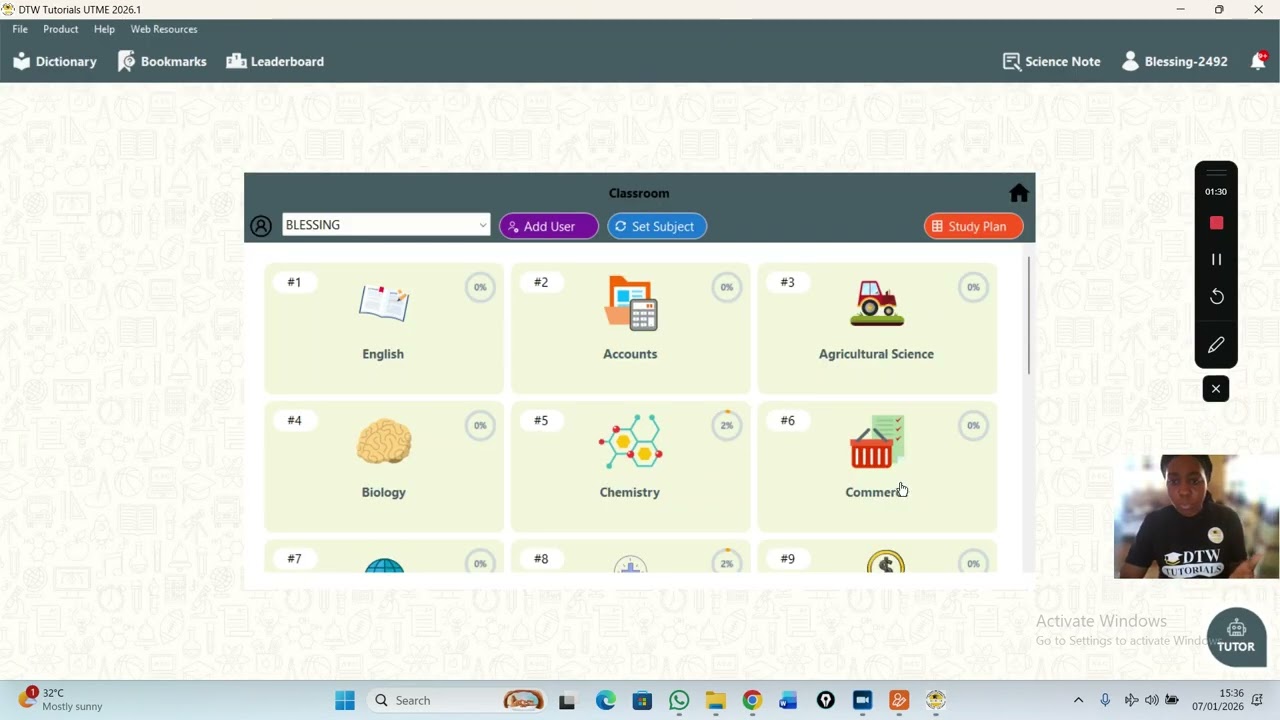Open Word from the taskbar
Screen dimensions: 1280x720
coord(788,700)
